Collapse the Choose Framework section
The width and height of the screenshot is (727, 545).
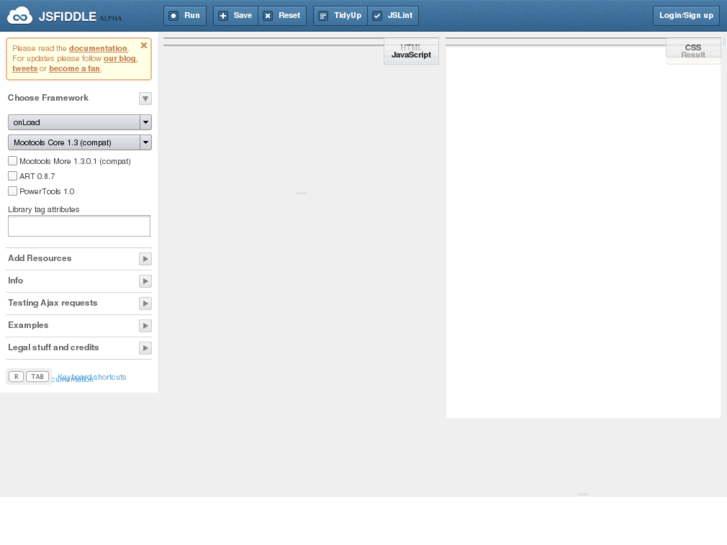coord(145,98)
